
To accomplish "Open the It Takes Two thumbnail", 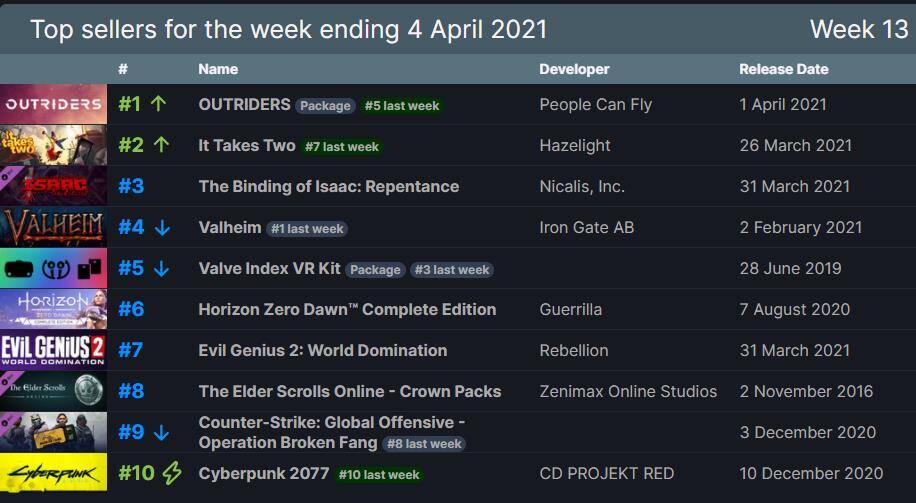I will (x=53, y=145).
